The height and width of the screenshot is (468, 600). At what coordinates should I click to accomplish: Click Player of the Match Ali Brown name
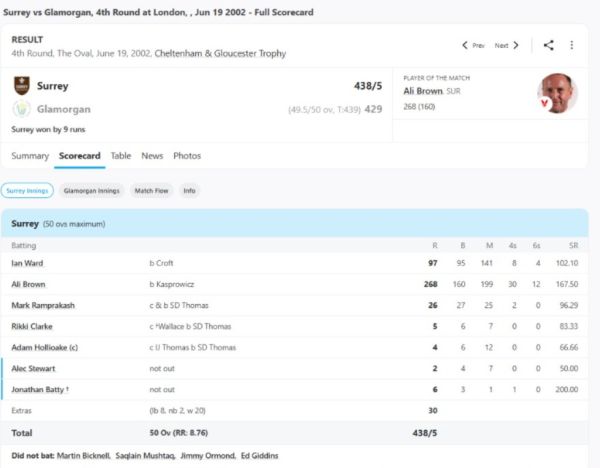[423, 90]
